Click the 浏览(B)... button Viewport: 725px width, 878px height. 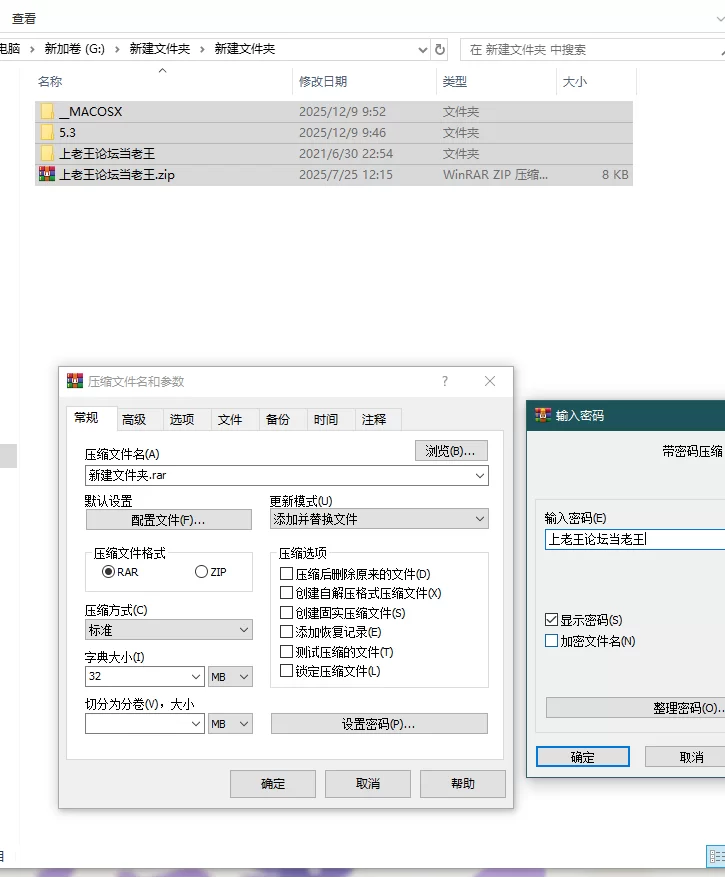tap(451, 451)
